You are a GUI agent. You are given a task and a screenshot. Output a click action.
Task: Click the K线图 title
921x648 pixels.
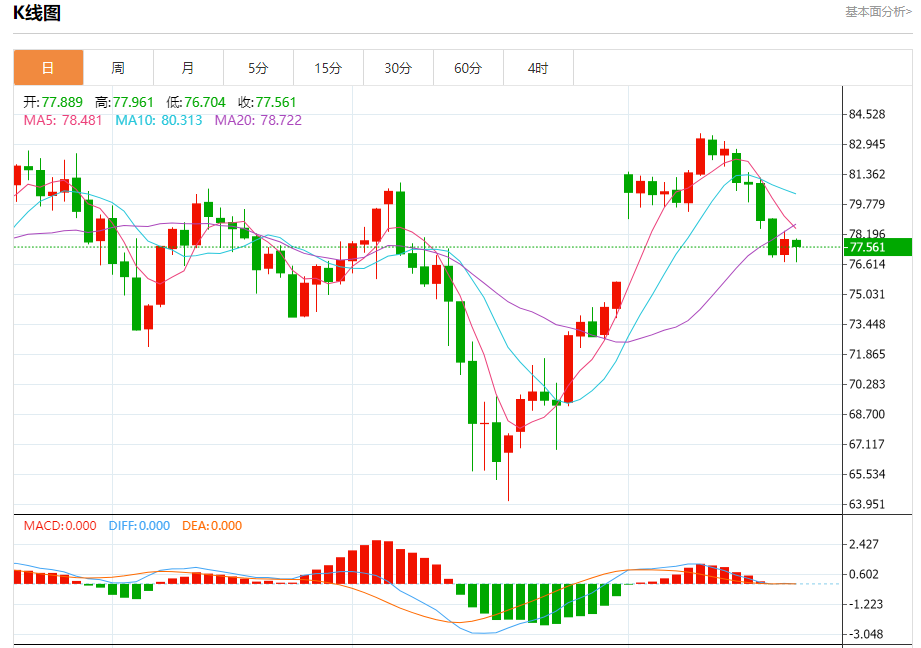tap(37, 12)
